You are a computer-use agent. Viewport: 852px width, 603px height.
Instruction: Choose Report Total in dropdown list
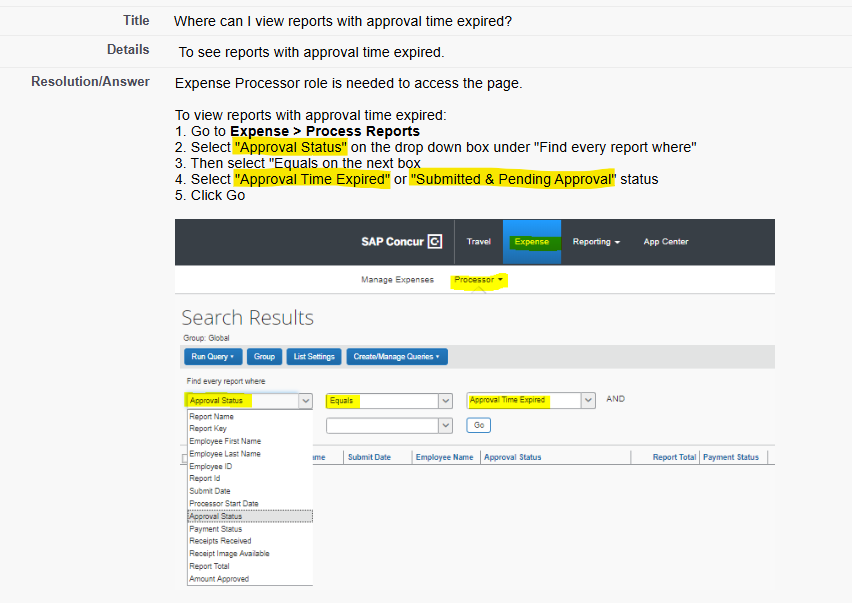[x=250, y=566]
